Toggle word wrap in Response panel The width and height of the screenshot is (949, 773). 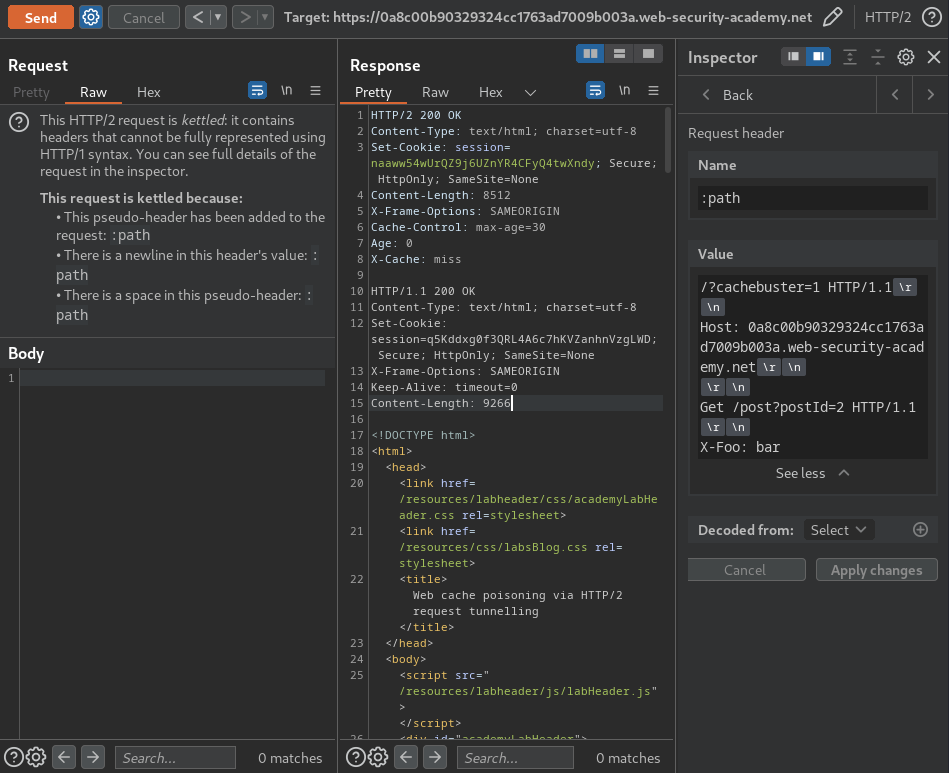click(596, 91)
